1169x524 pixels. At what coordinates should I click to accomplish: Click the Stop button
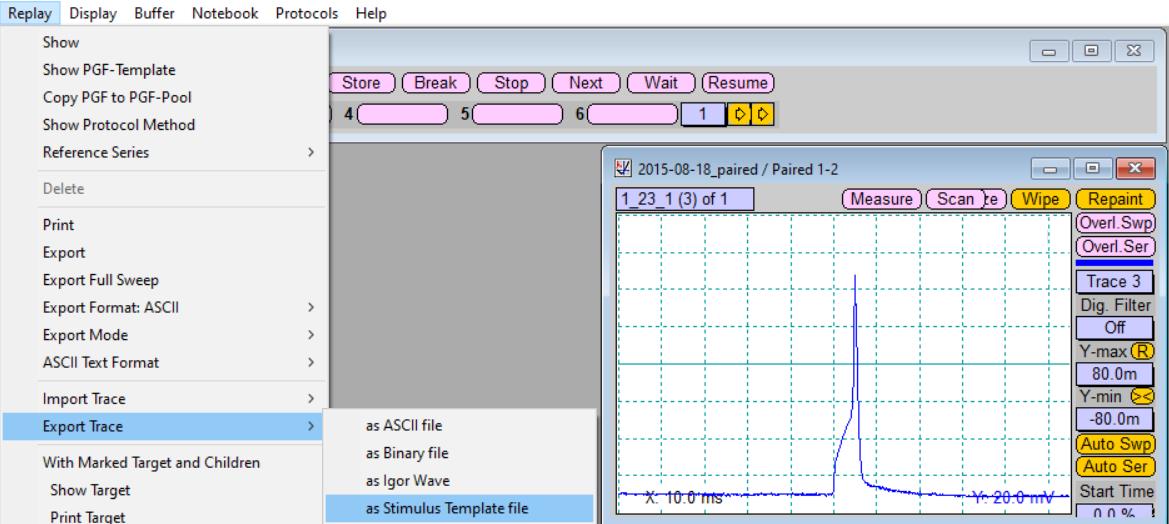point(511,83)
